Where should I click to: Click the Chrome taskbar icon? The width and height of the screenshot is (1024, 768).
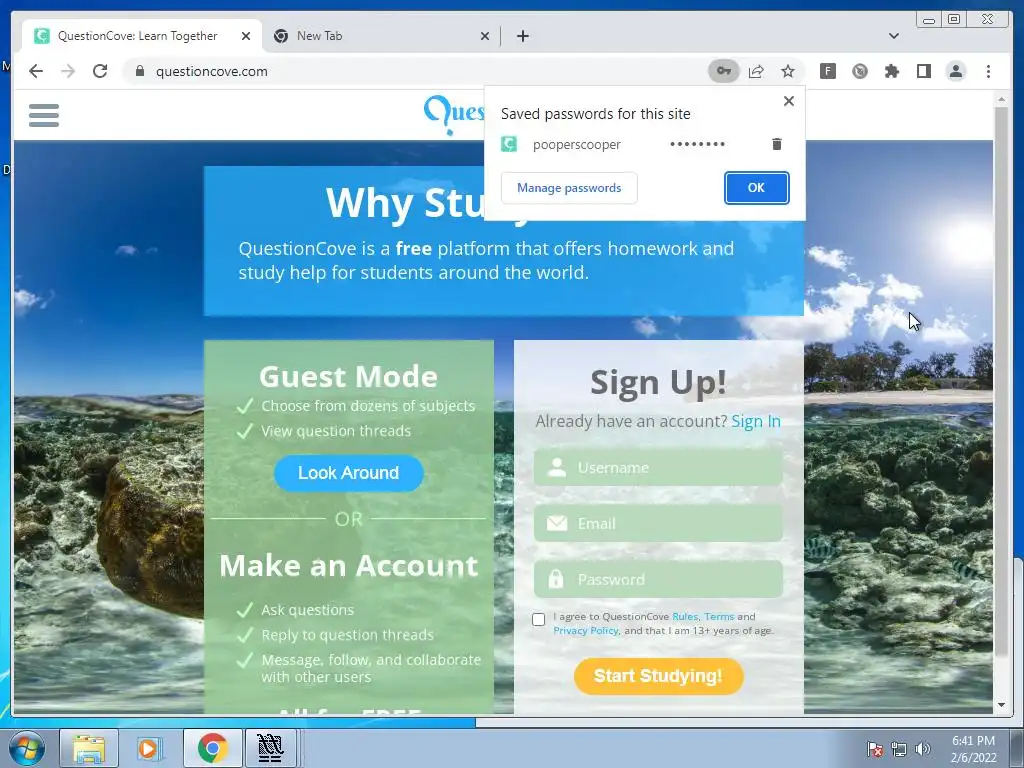212,748
